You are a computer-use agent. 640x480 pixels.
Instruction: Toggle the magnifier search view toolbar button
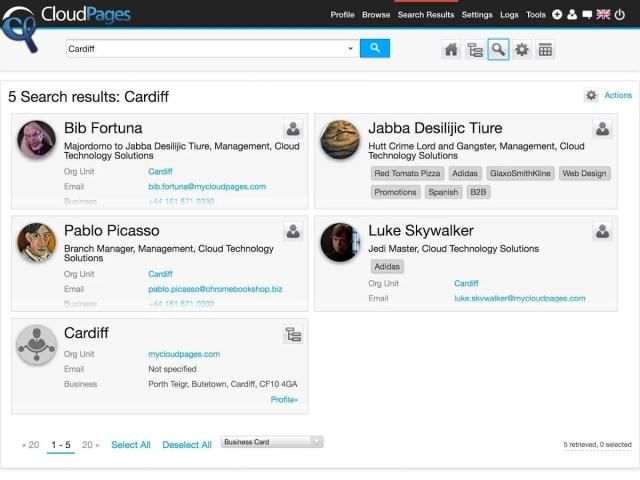click(498, 50)
